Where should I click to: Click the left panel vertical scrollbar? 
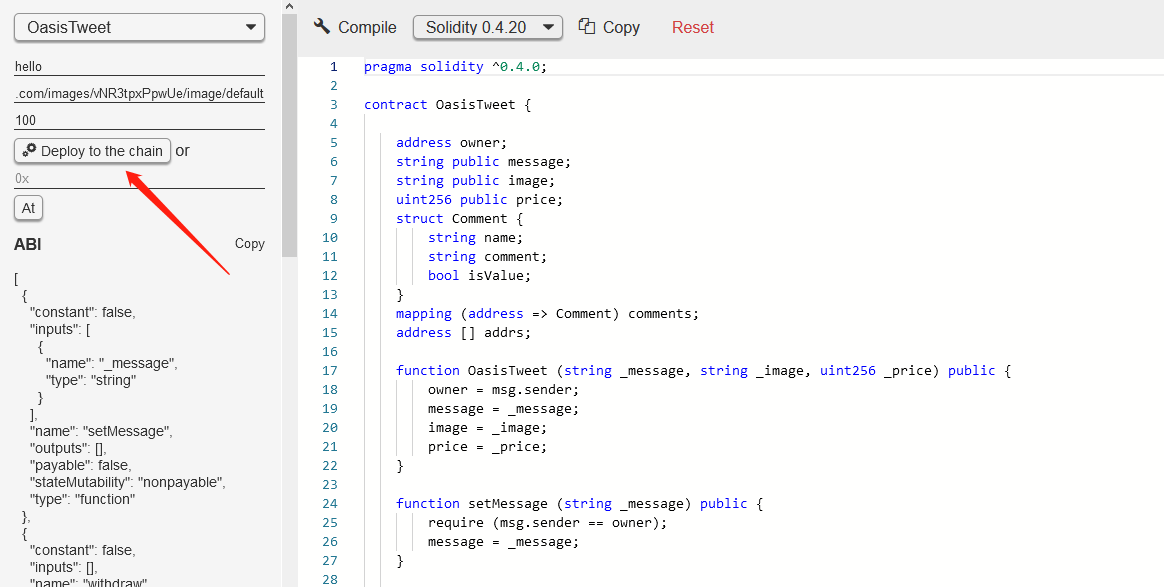click(x=290, y=134)
